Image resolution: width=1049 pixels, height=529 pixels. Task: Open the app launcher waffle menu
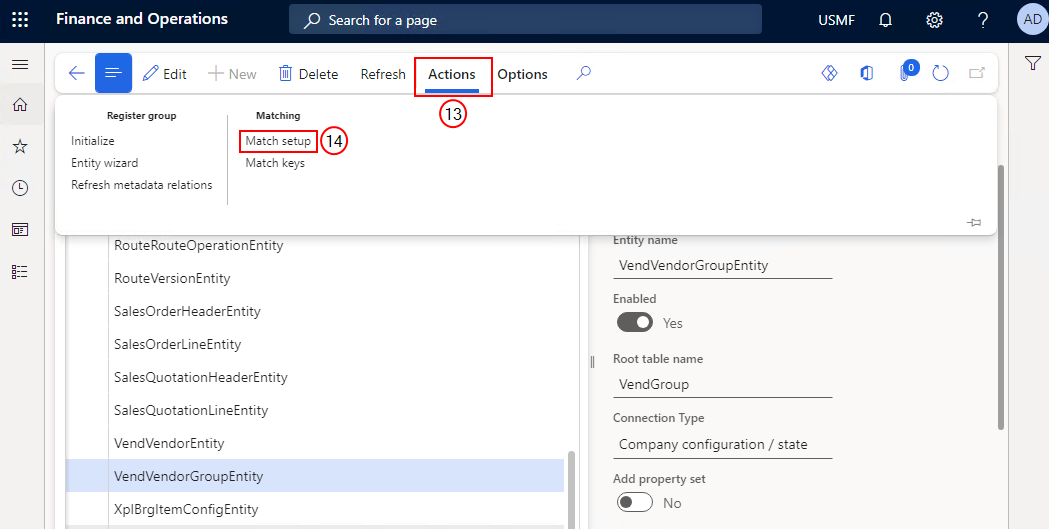tap(20, 20)
